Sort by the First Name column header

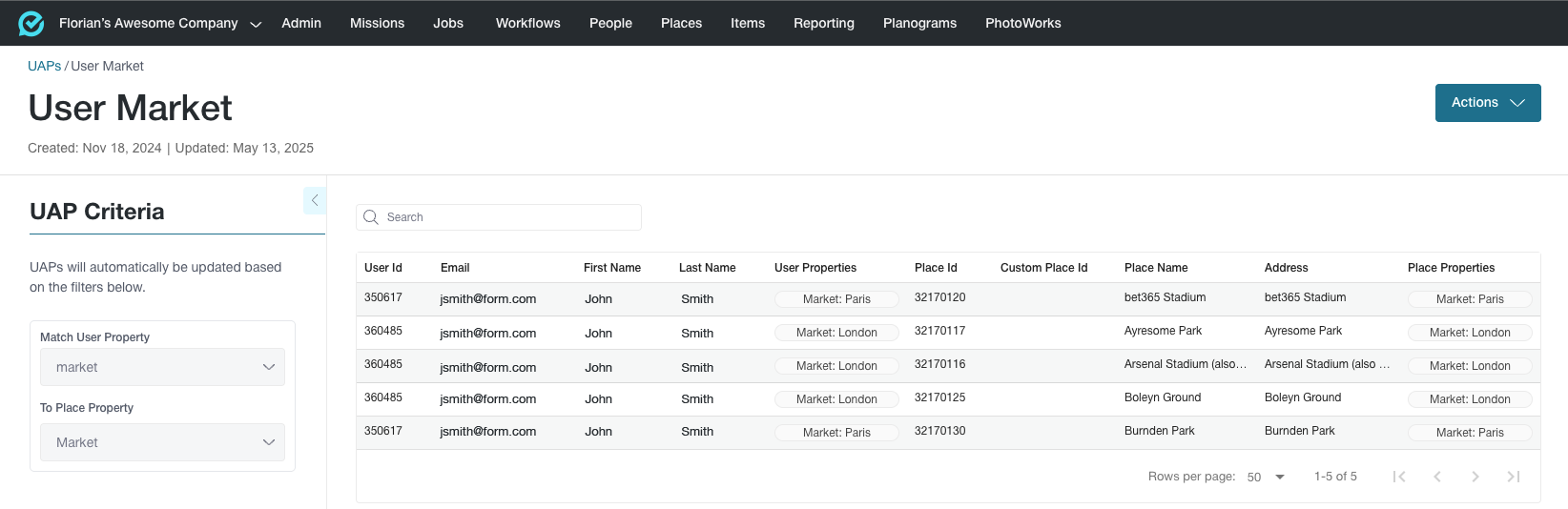pos(612,268)
